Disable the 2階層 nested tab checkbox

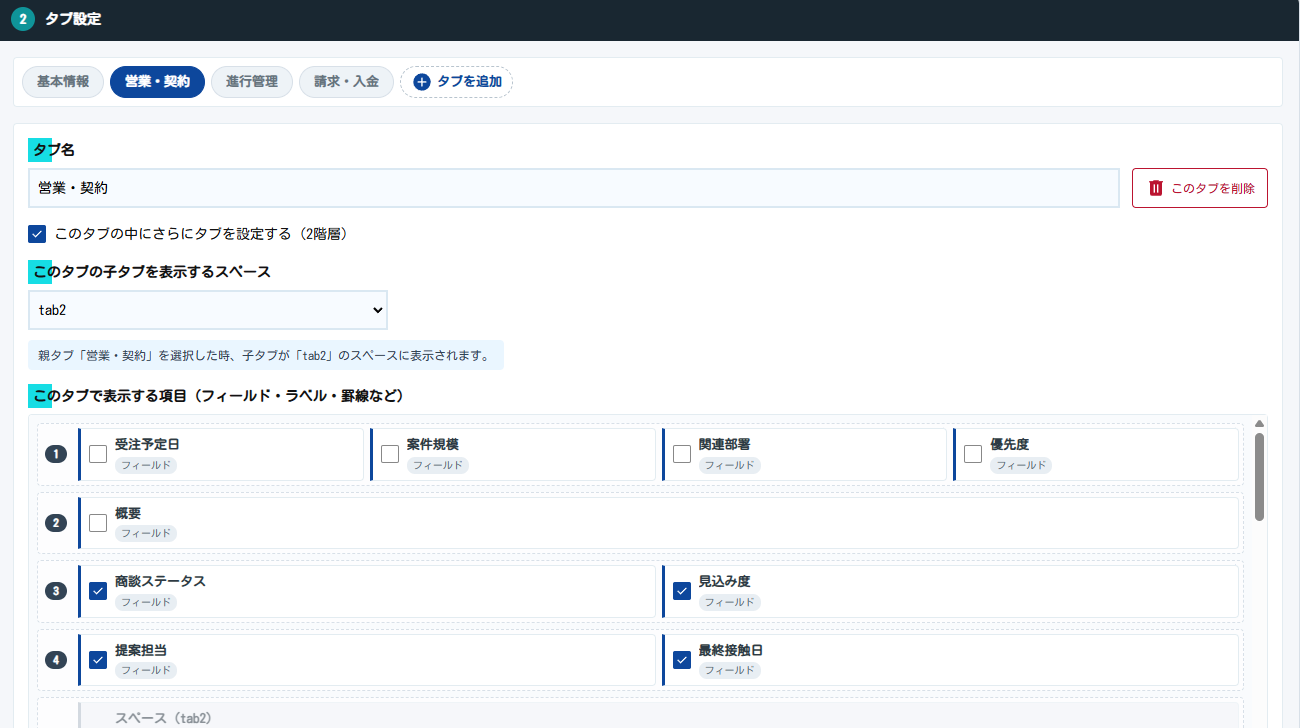37,234
